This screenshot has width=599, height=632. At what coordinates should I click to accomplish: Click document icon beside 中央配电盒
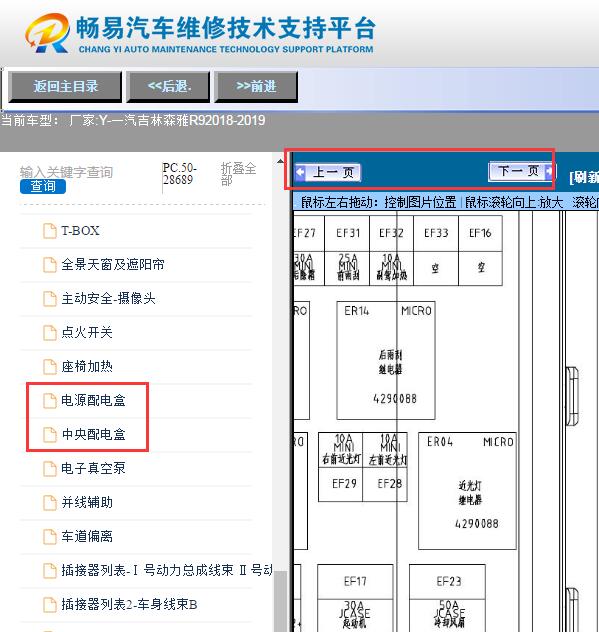click(50, 434)
